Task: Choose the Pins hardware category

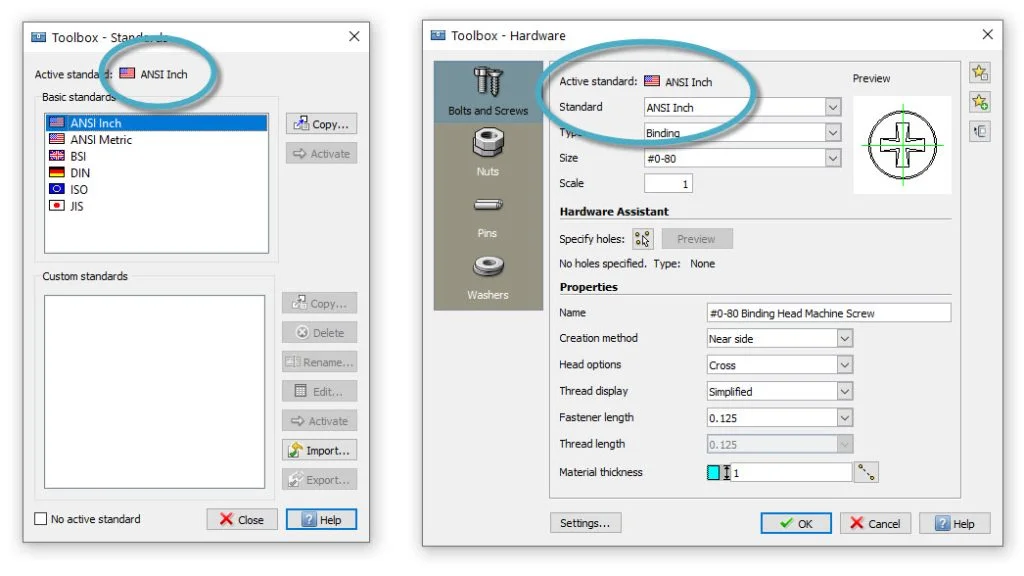Action: point(488,214)
